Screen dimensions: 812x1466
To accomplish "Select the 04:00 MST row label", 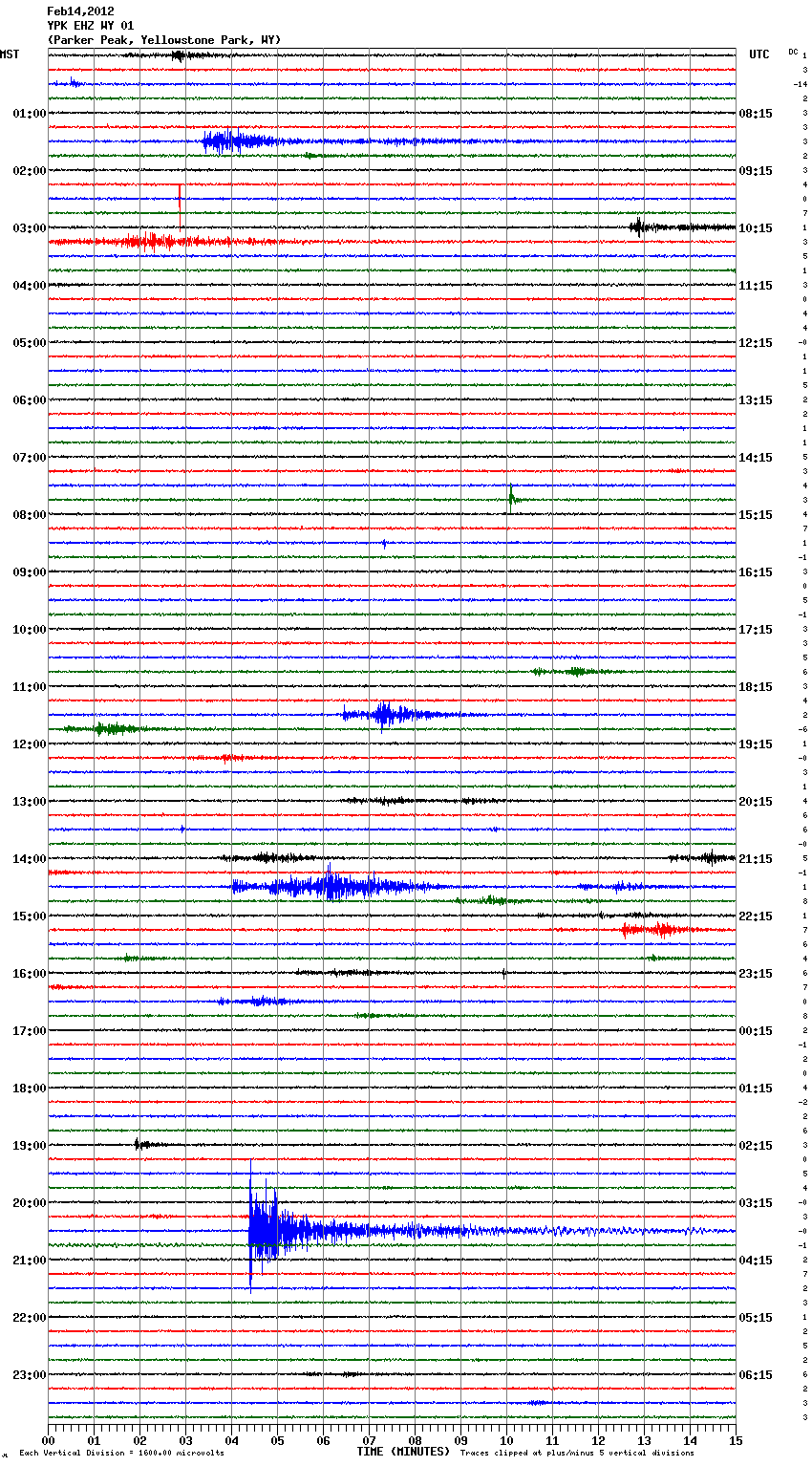I will [30, 286].
